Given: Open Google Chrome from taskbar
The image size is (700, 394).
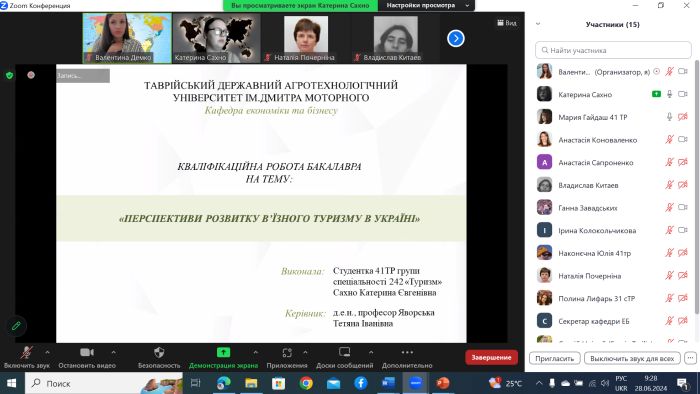Looking at the screenshot, I should coord(306,383).
